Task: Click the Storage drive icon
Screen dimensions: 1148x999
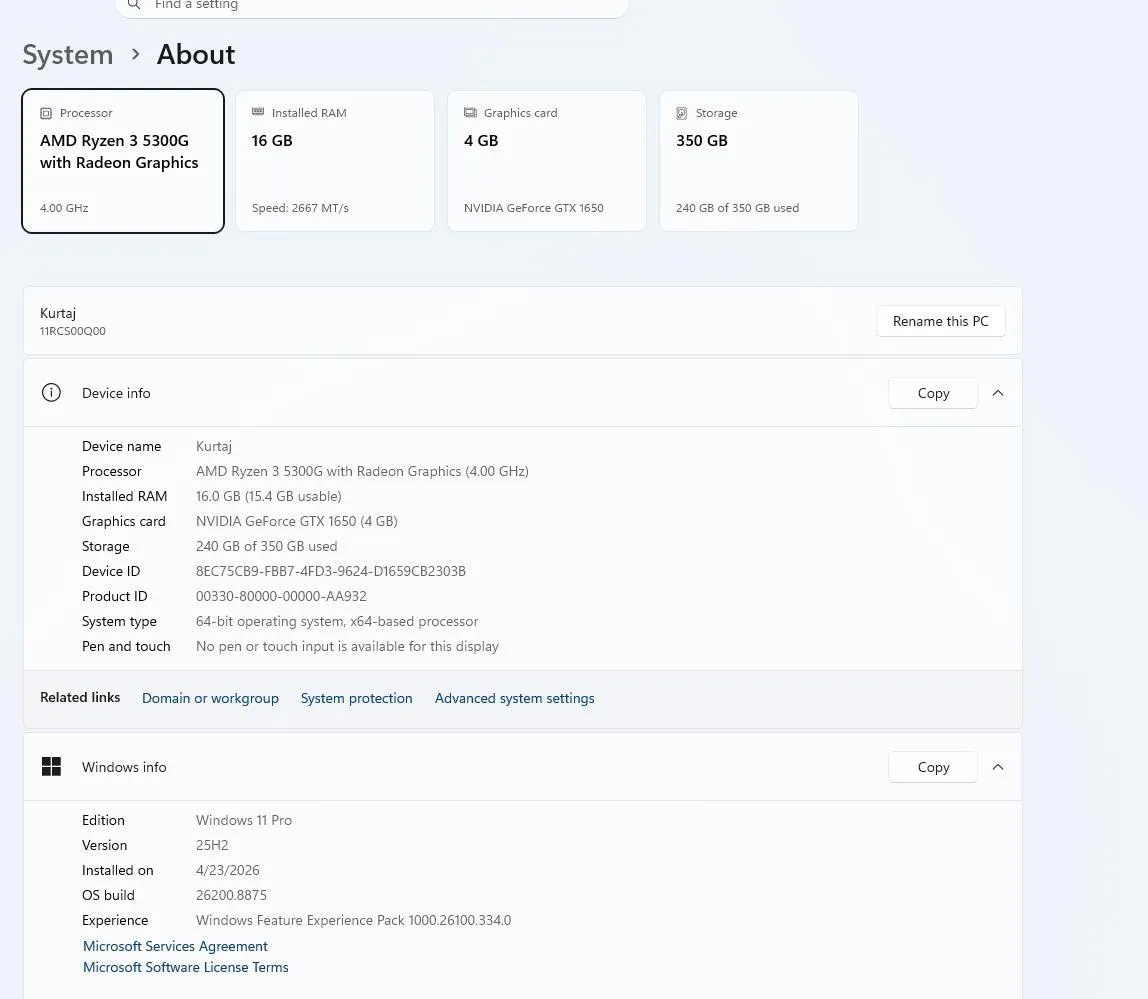Action: click(682, 113)
